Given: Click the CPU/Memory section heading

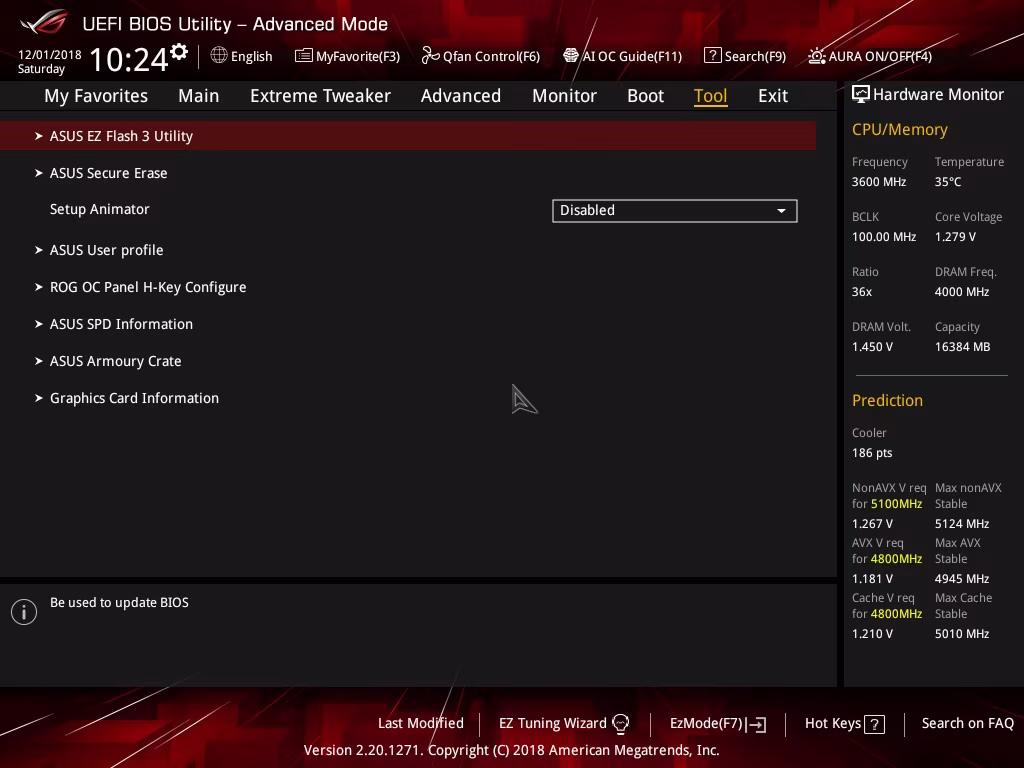Looking at the screenshot, I should coord(899,129).
